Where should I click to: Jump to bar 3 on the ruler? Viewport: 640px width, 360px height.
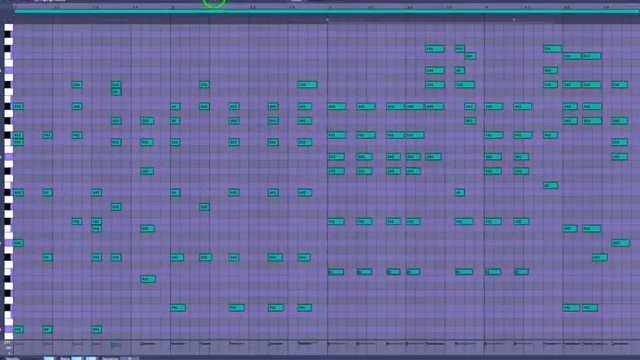point(329,7)
